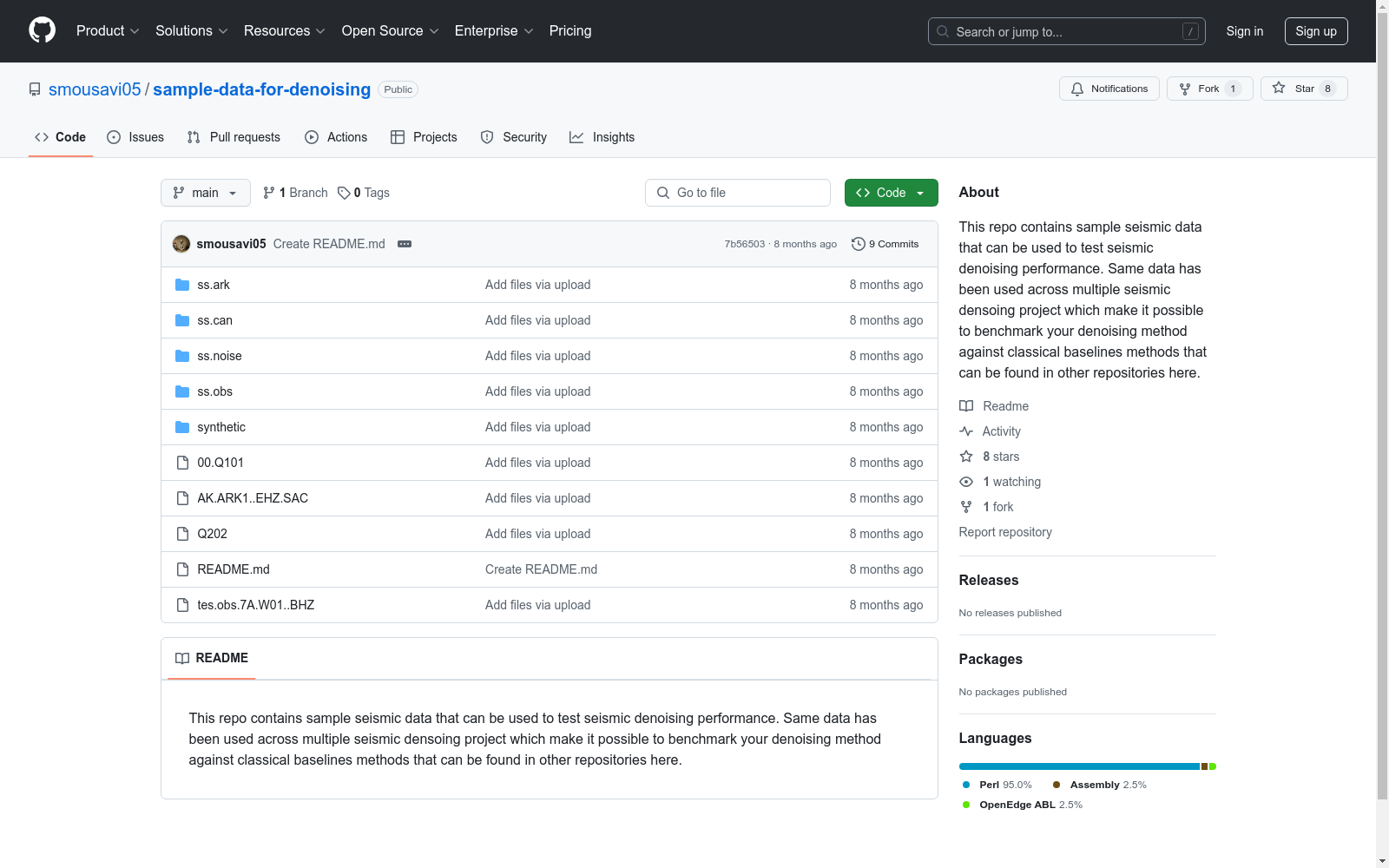Click the eye icon beside 1 watching
This screenshot has width=1389, height=868.
click(966, 482)
